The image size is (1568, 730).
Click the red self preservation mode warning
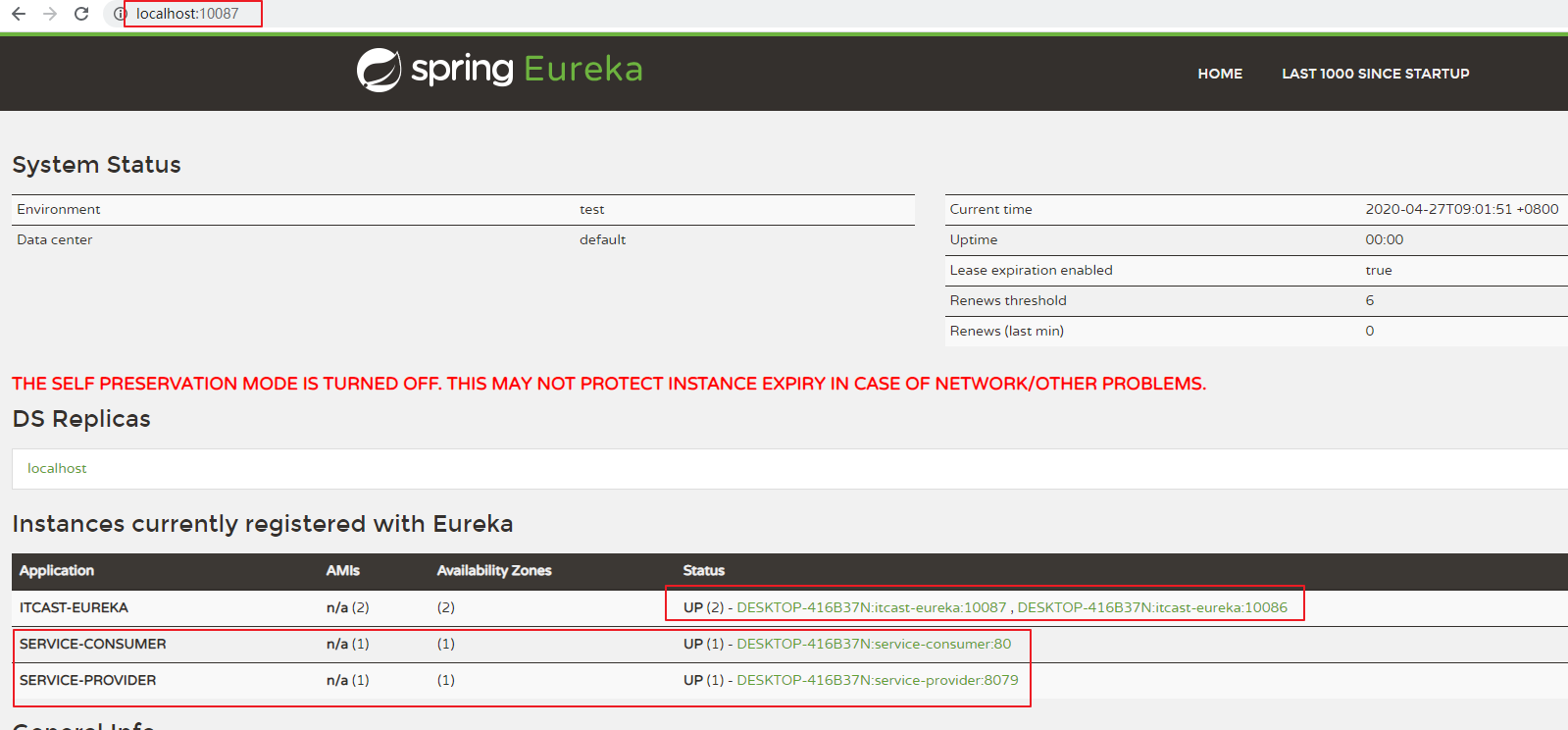click(609, 384)
